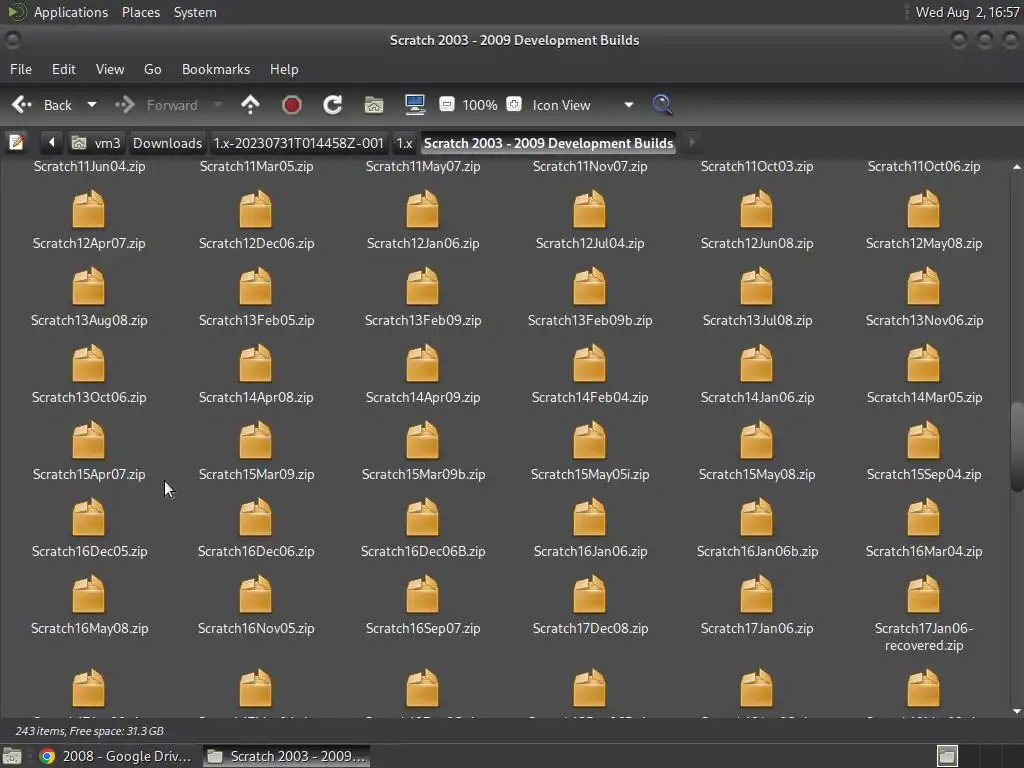Screen dimensions: 1024x768
Task: Click the Scratch16Sep07.zip file name
Action: [423, 628]
